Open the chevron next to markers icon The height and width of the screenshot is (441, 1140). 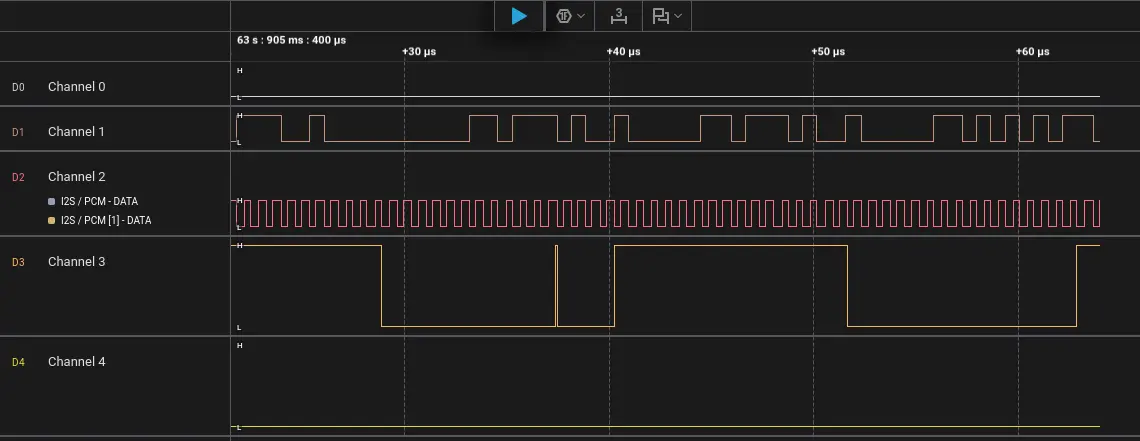tap(679, 16)
